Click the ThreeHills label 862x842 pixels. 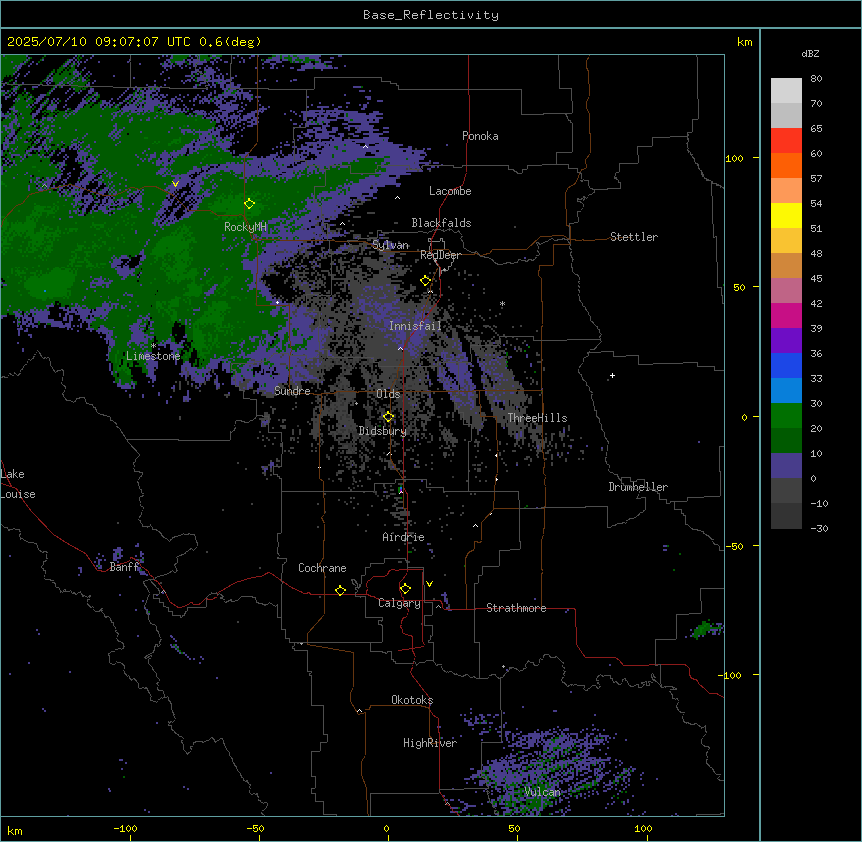coord(537,418)
